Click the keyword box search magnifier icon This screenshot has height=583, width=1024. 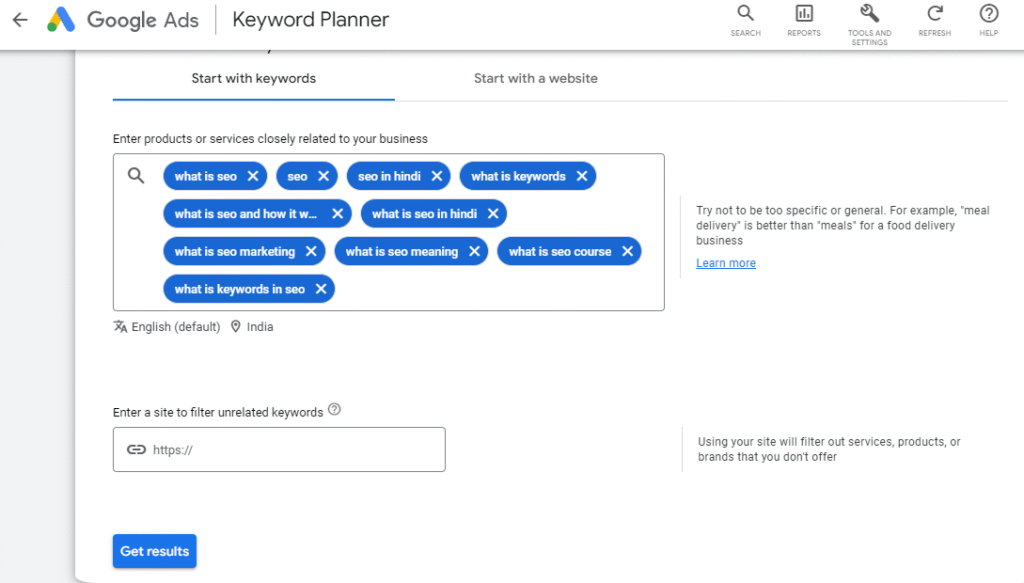click(136, 176)
